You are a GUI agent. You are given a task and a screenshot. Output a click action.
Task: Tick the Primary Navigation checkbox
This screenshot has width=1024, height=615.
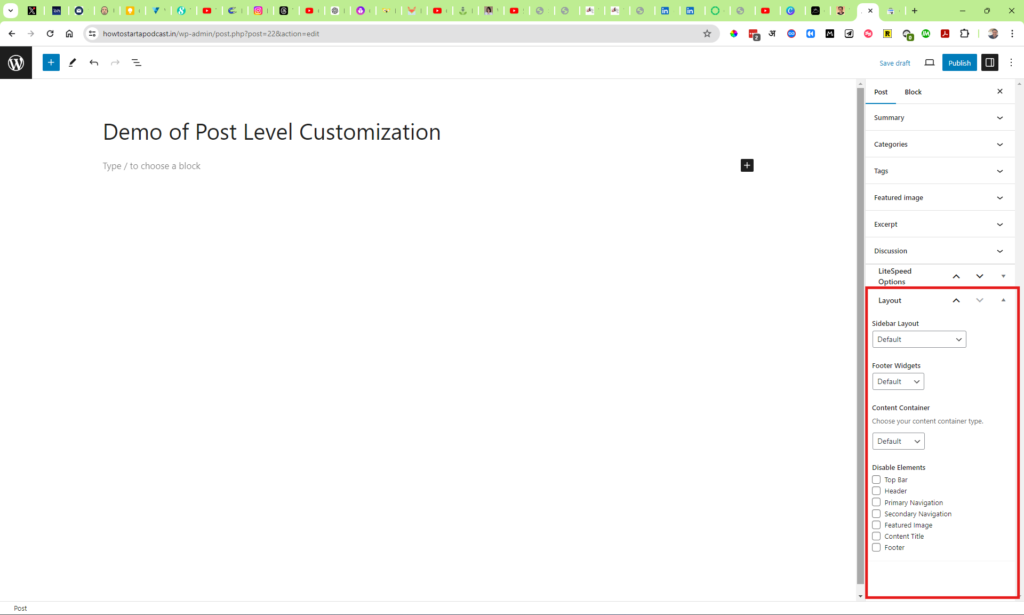click(876, 502)
